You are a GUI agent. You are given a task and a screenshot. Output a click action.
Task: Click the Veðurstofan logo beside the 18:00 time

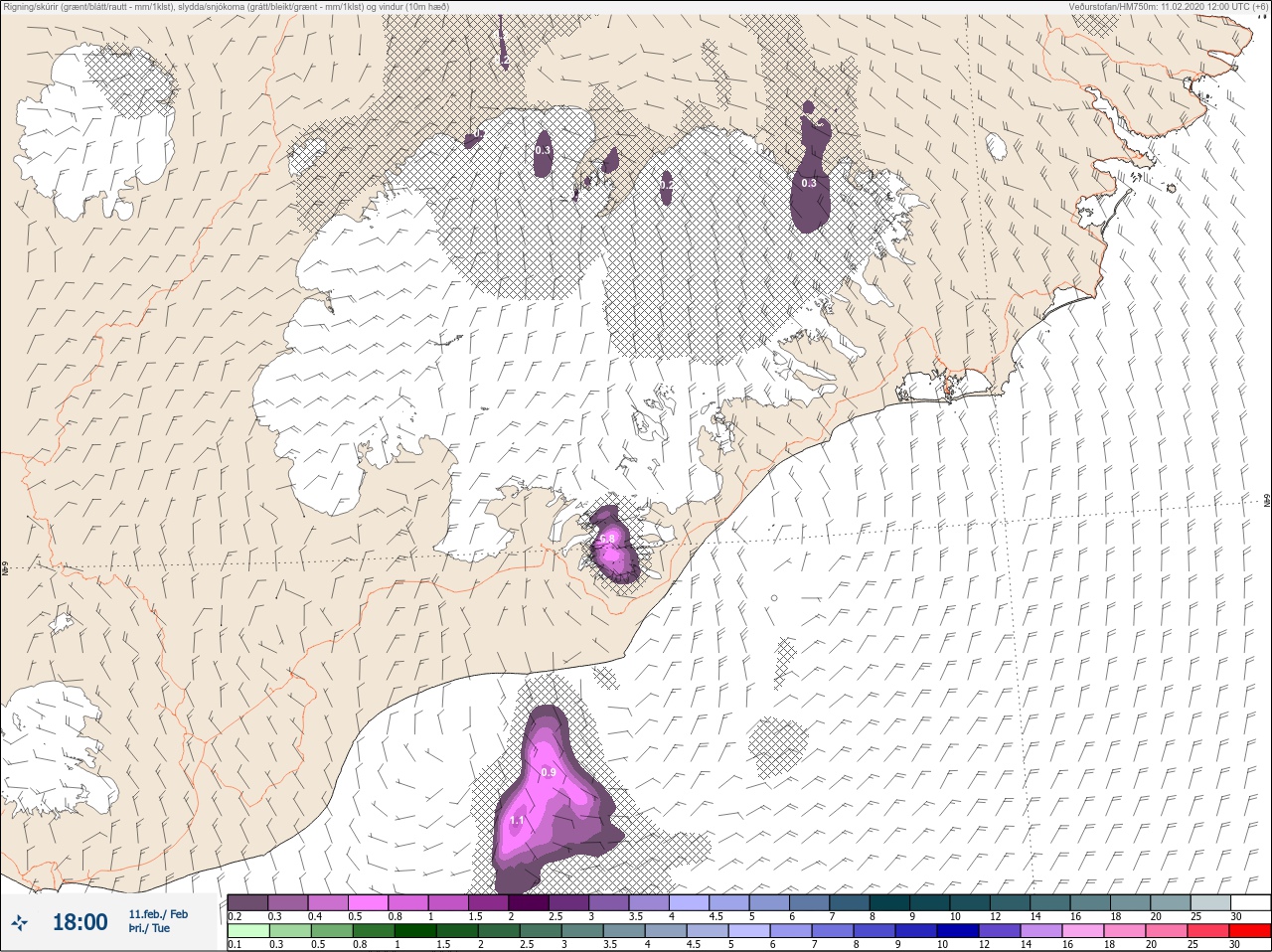click(20, 922)
